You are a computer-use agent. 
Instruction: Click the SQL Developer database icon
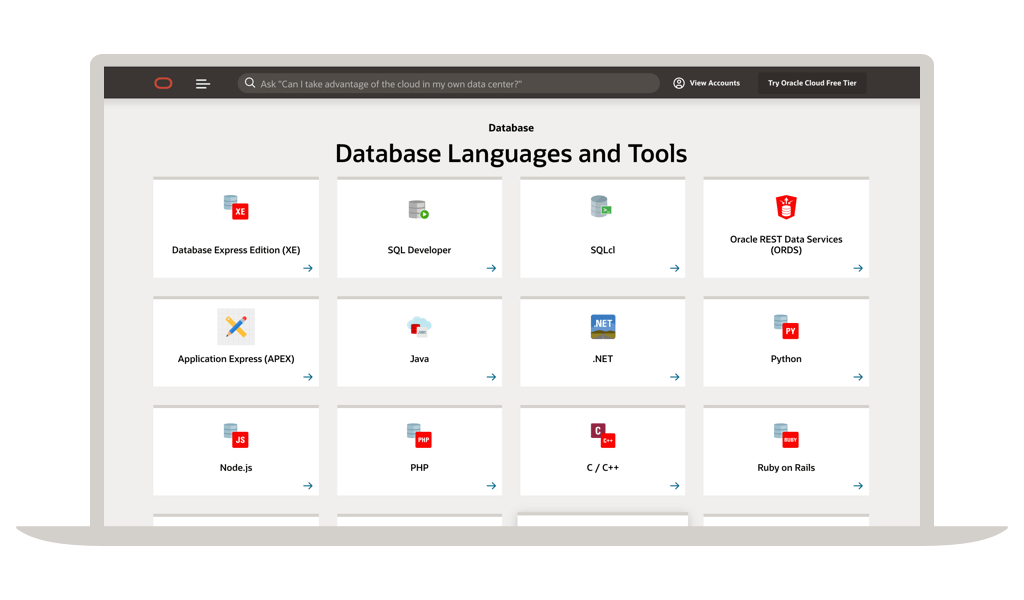click(419, 210)
